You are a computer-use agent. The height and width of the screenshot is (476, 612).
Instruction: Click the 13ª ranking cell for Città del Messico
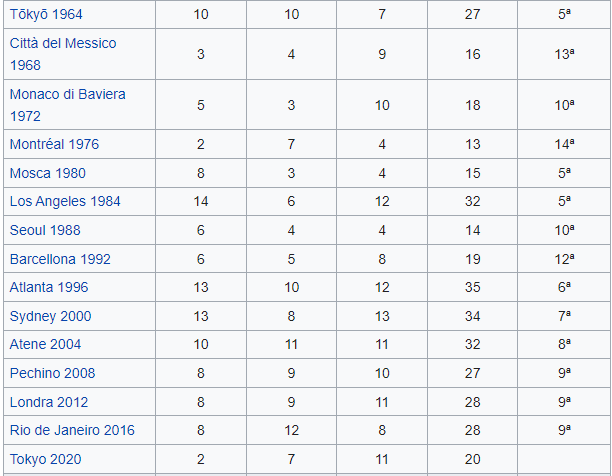click(564, 54)
